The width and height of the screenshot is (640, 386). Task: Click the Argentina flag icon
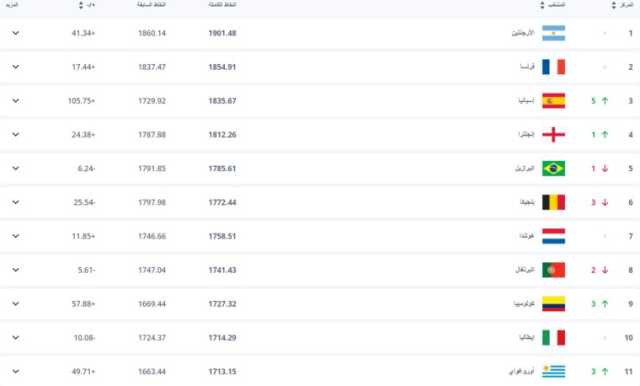click(553, 33)
